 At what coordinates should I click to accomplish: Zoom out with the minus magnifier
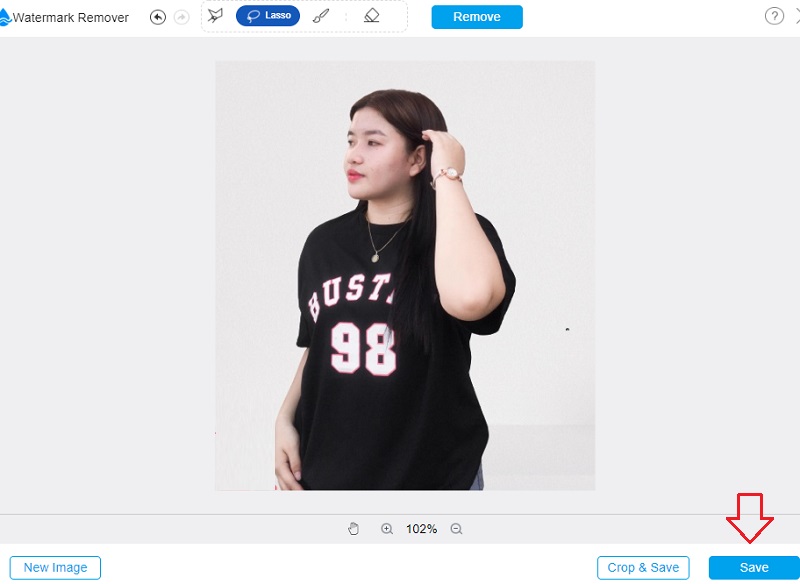tap(456, 529)
